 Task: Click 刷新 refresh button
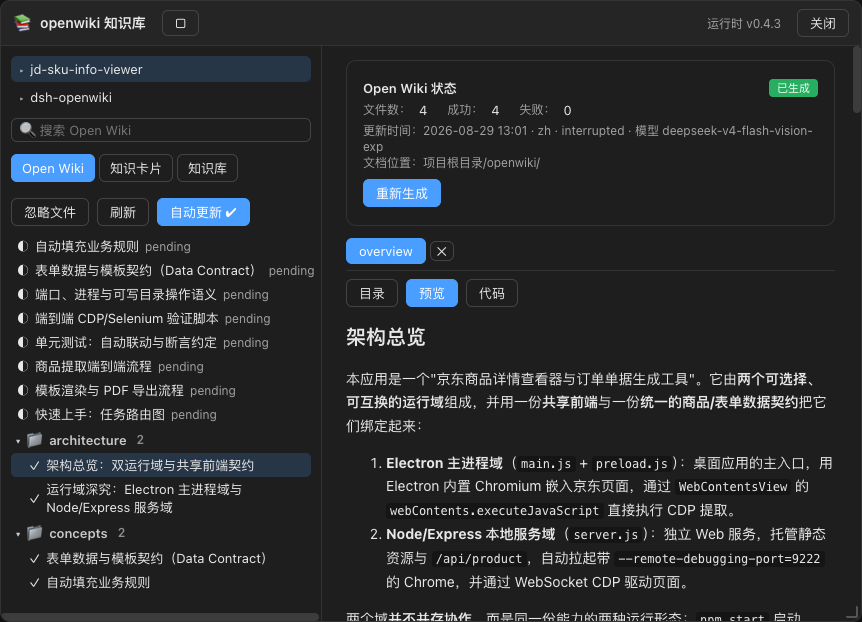click(123, 212)
